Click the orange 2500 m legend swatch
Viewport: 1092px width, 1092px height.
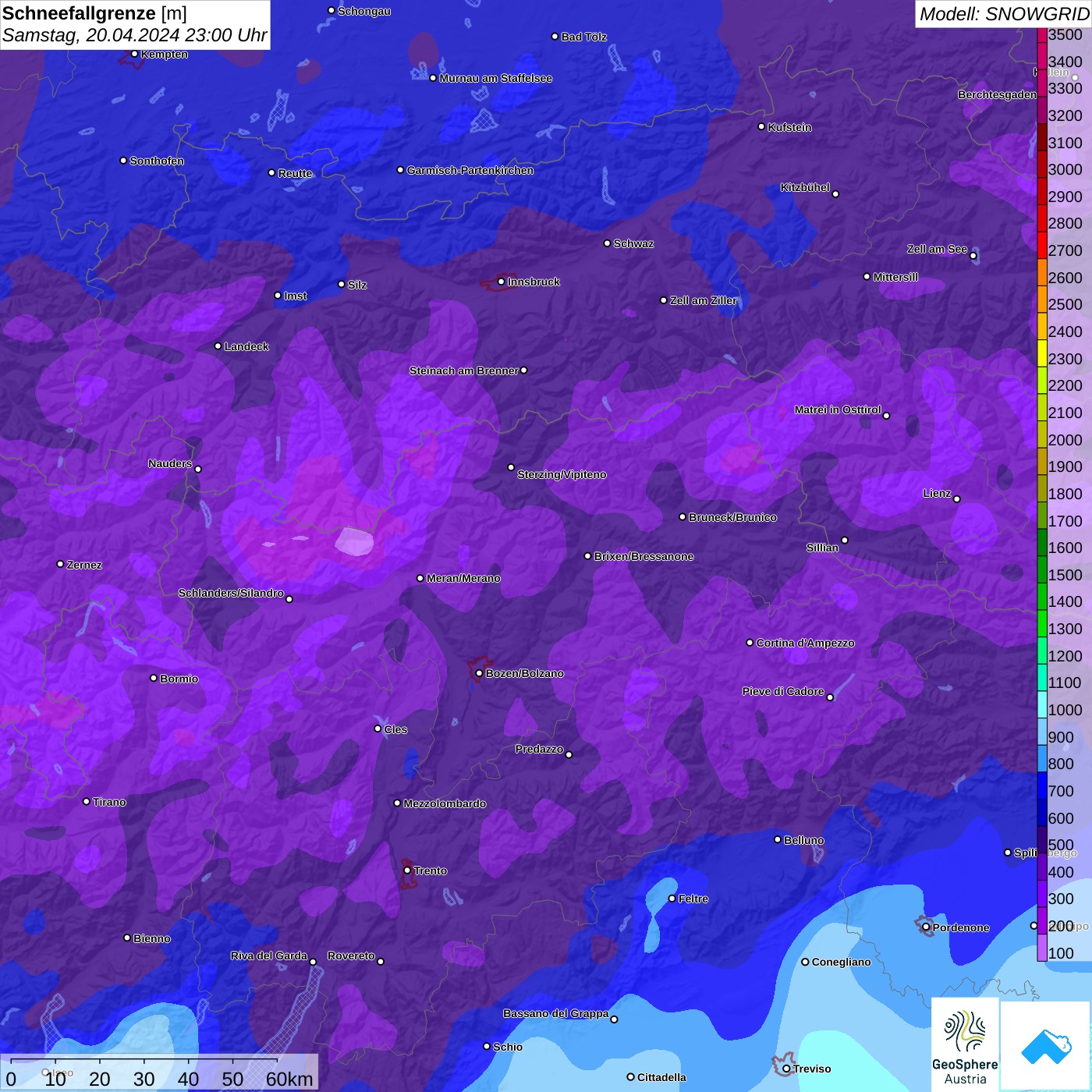[1042, 299]
